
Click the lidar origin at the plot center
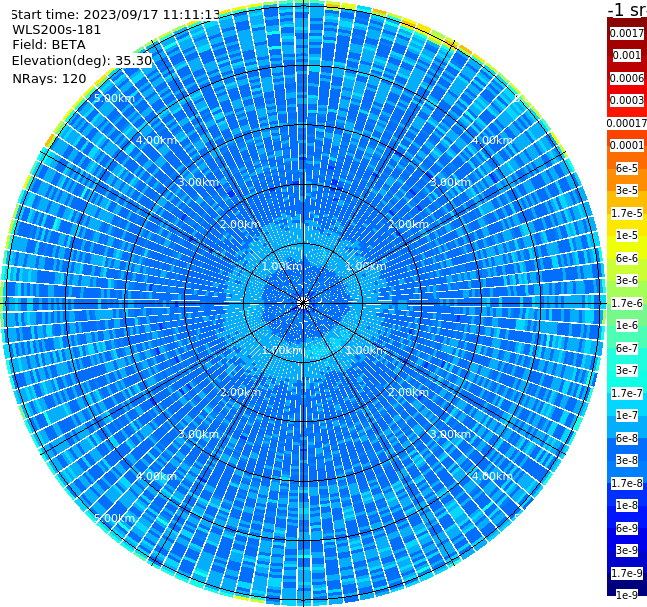tap(303, 303)
